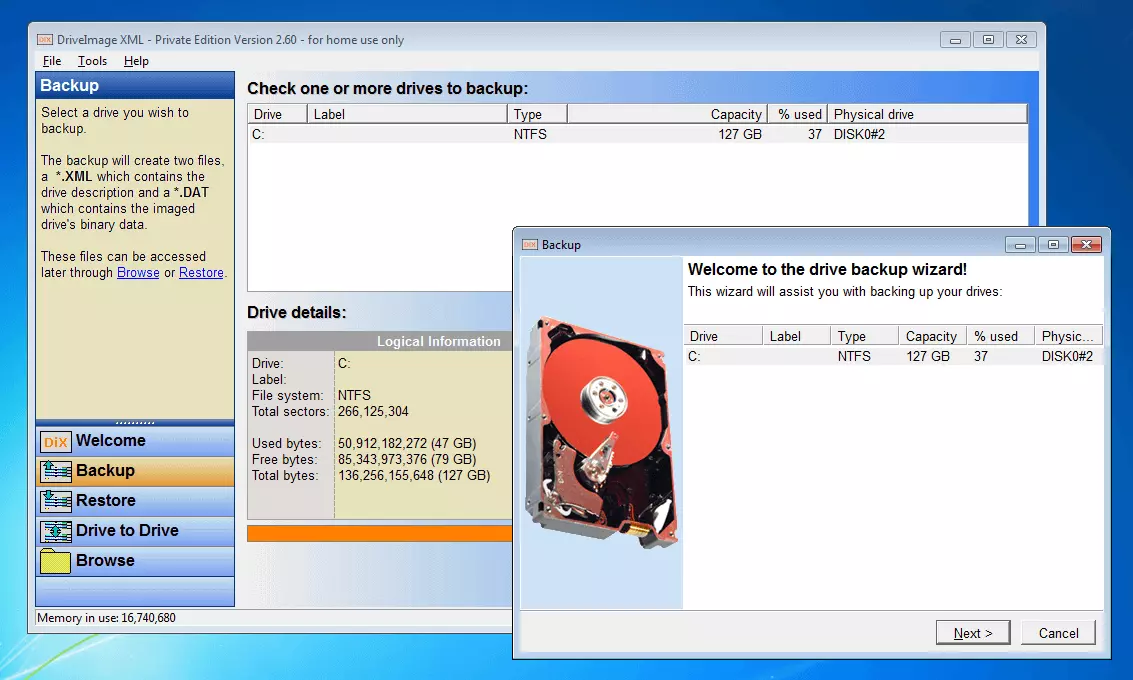Screen dimensions: 1133x680
Task: Click DriveImage XML title bar icon
Action: 45,40
